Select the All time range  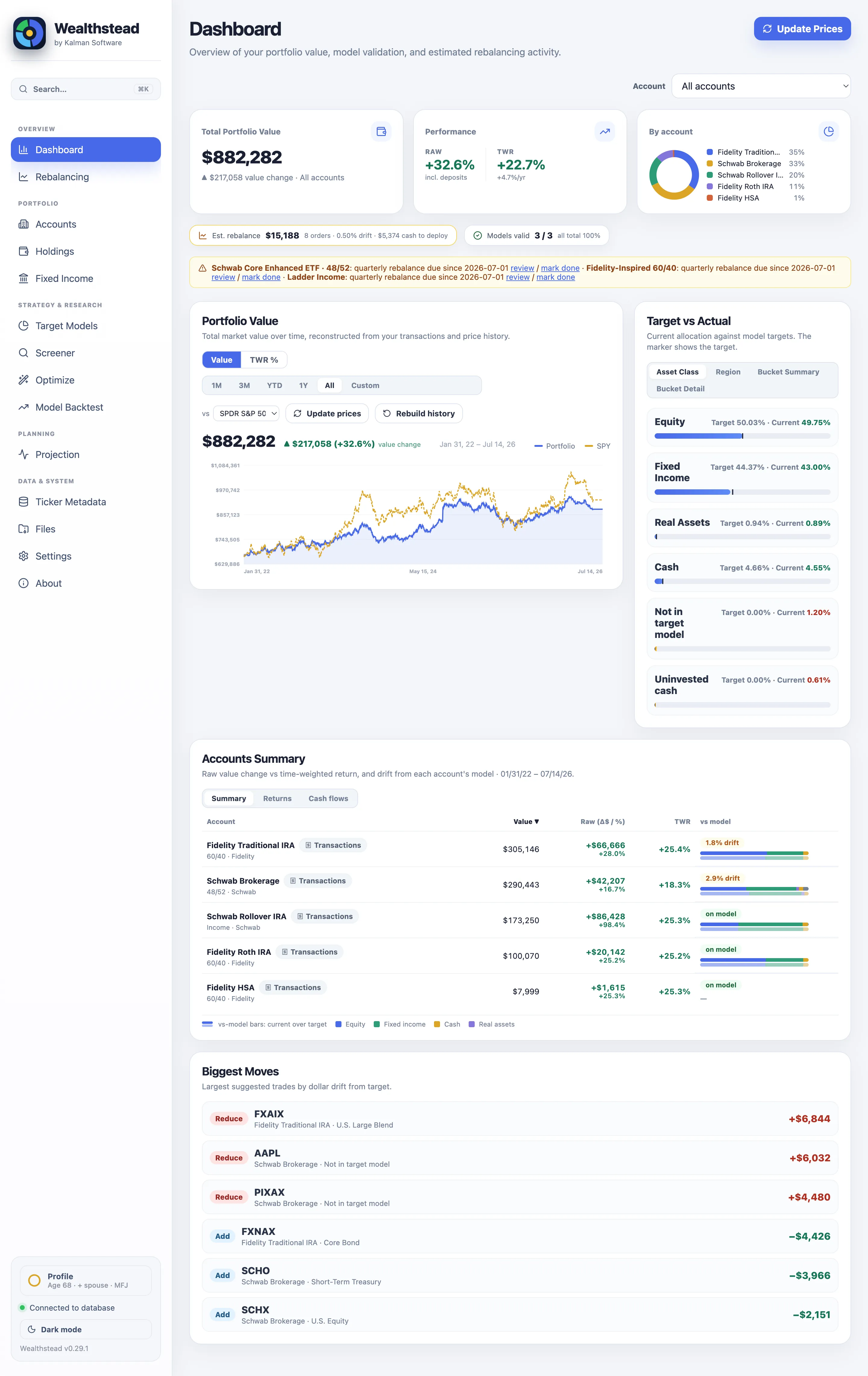click(329, 386)
